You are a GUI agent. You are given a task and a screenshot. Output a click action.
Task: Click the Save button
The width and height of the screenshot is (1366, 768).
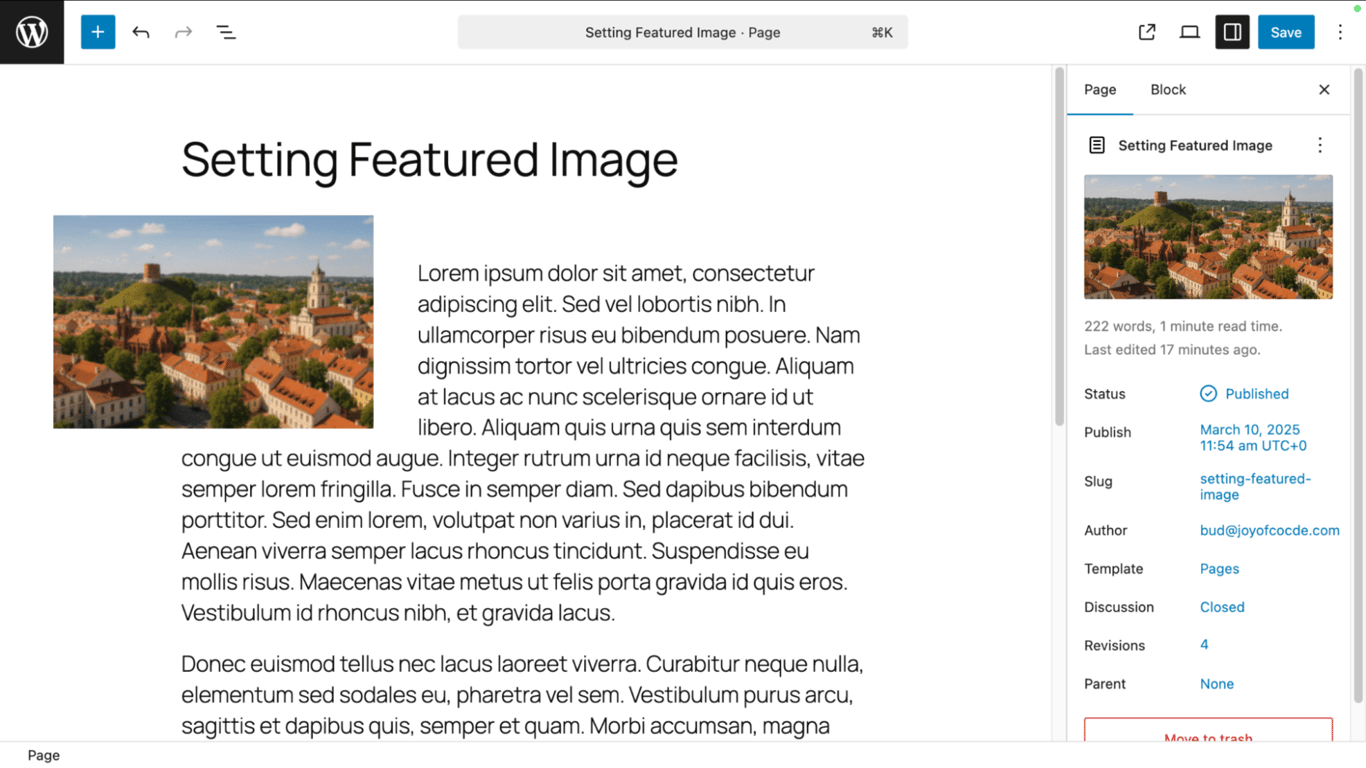(x=1286, y=31)
